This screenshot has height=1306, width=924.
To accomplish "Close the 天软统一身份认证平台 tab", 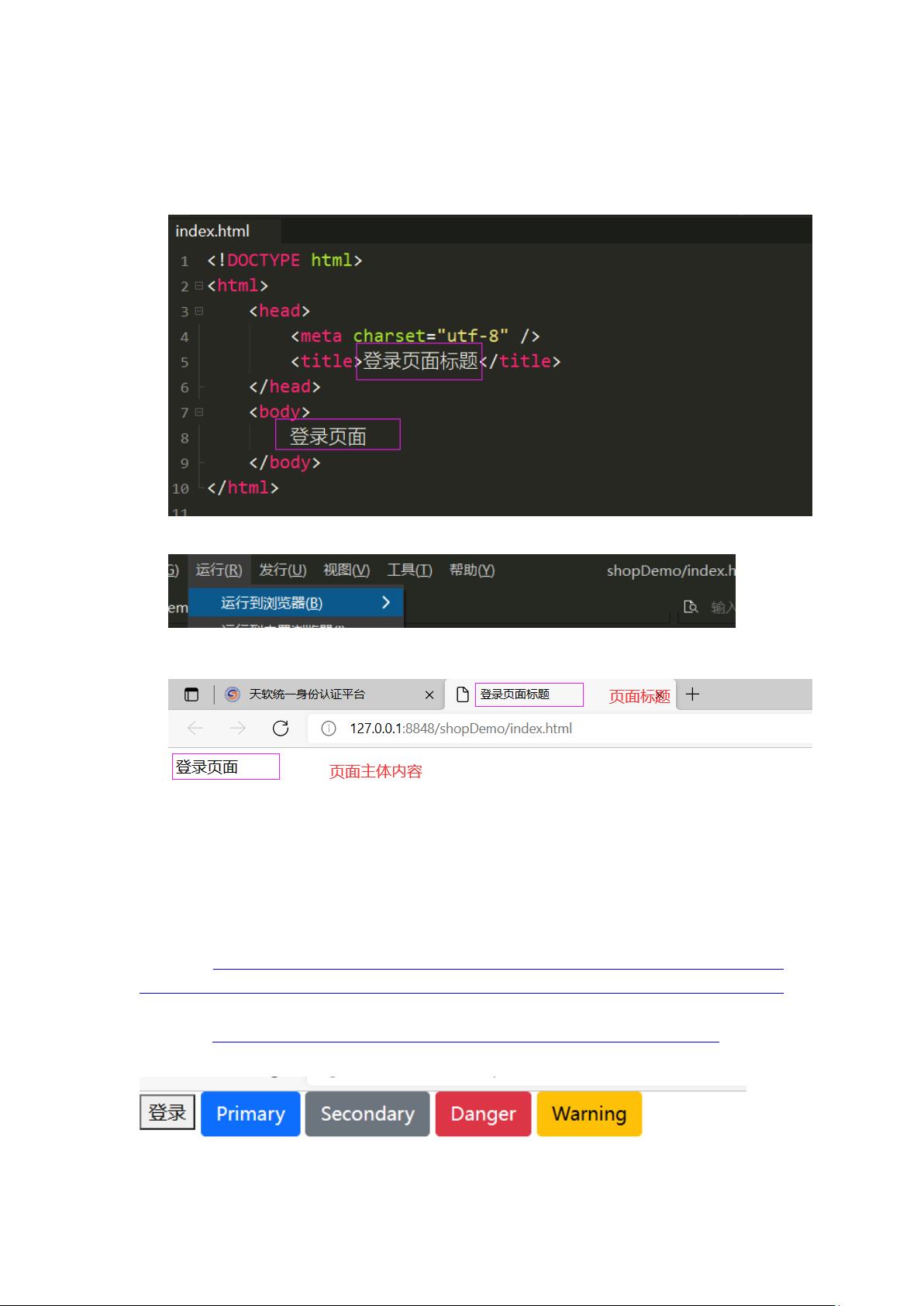I will (x=429, y=695).
